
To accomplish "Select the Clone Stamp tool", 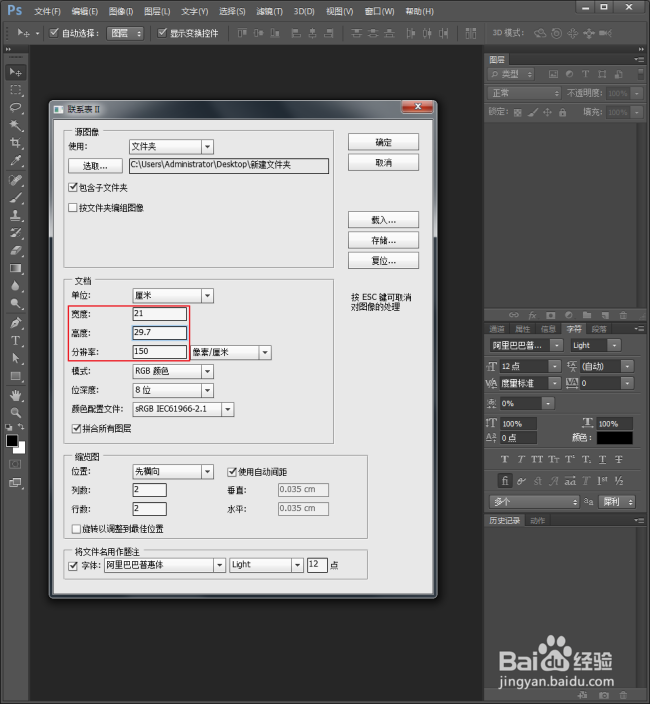I will click(16, 216).
